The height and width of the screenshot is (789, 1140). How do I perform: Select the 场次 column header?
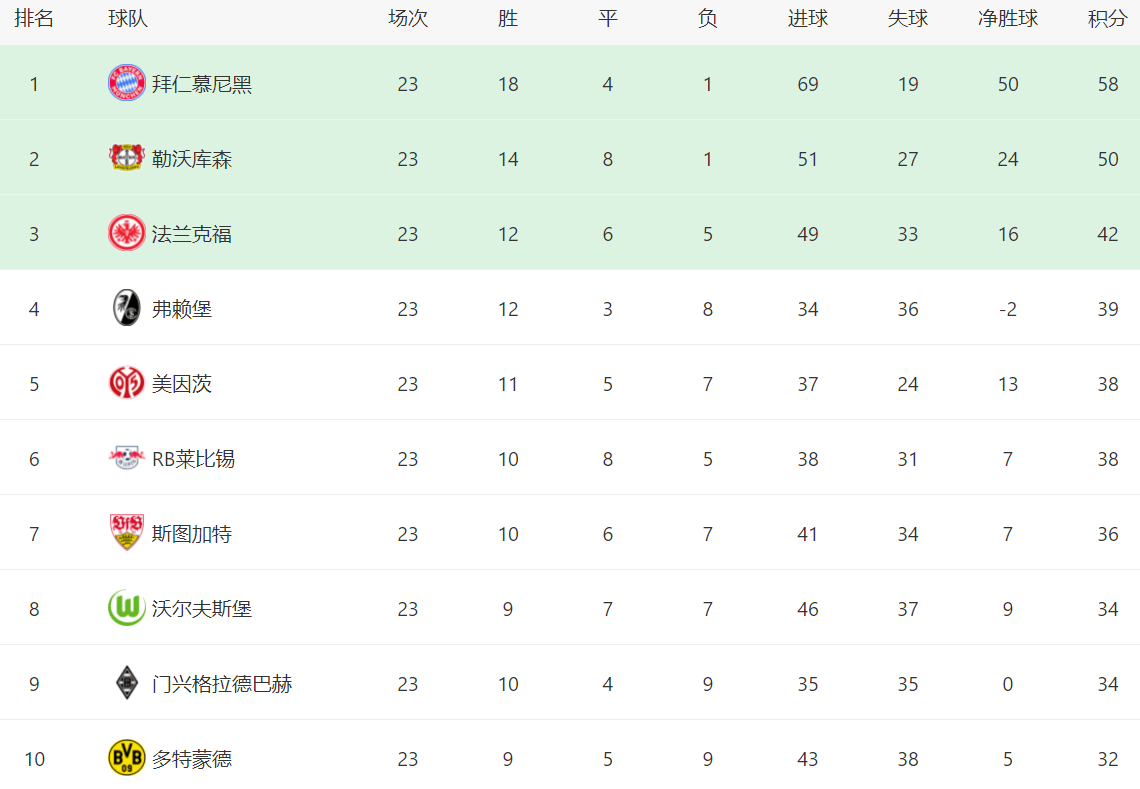pos(407,19)
